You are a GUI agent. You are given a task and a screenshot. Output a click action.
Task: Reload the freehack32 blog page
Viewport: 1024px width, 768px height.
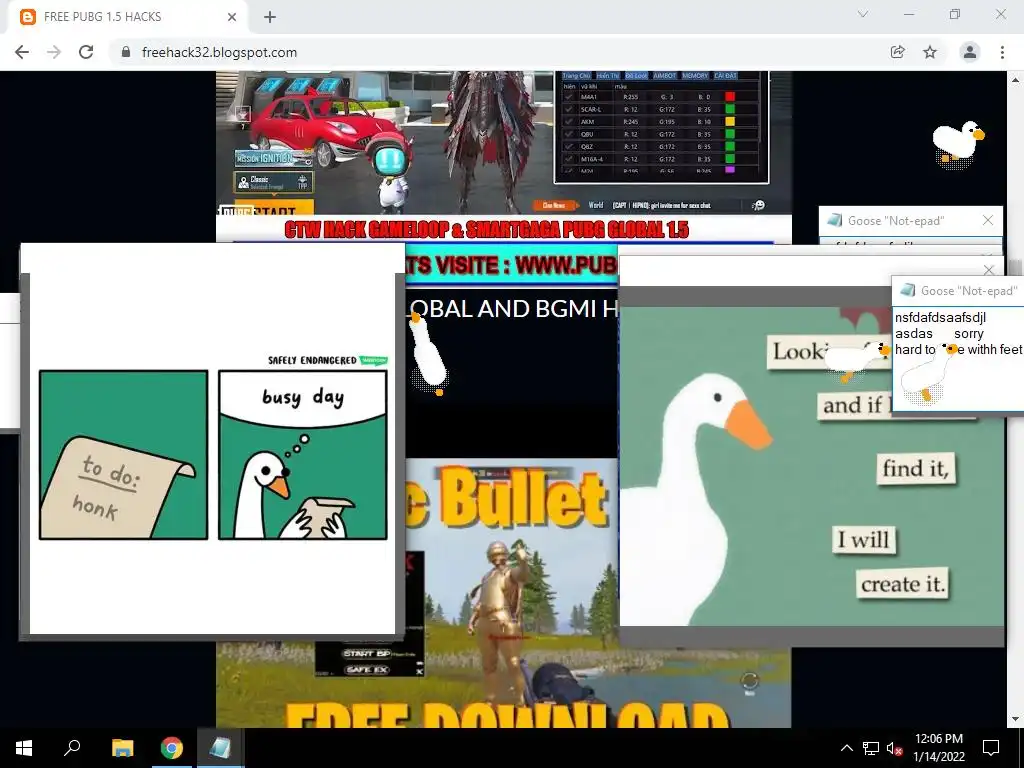(86, 52)
